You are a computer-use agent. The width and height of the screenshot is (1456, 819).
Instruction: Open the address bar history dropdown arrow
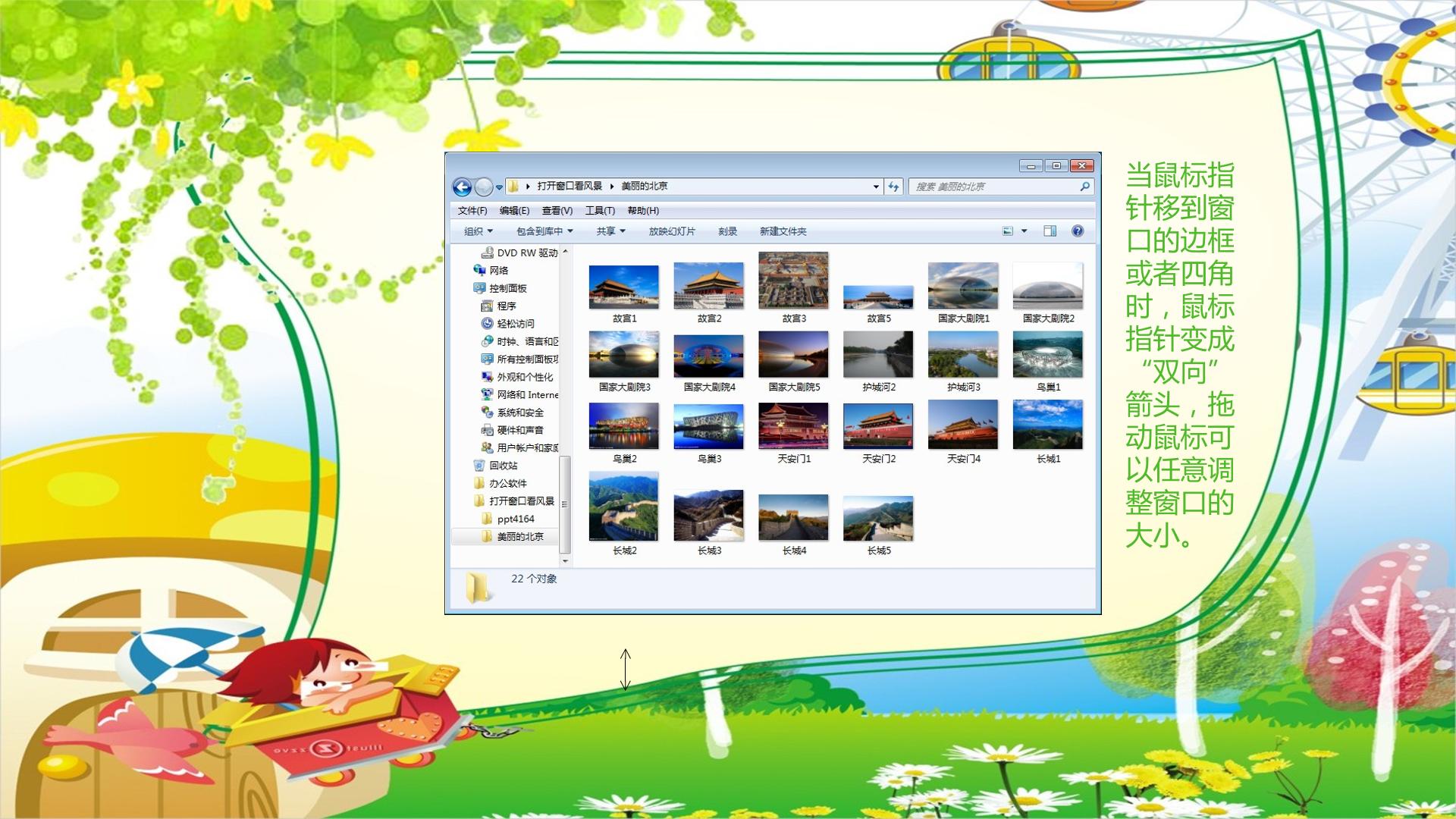[876, 187]
